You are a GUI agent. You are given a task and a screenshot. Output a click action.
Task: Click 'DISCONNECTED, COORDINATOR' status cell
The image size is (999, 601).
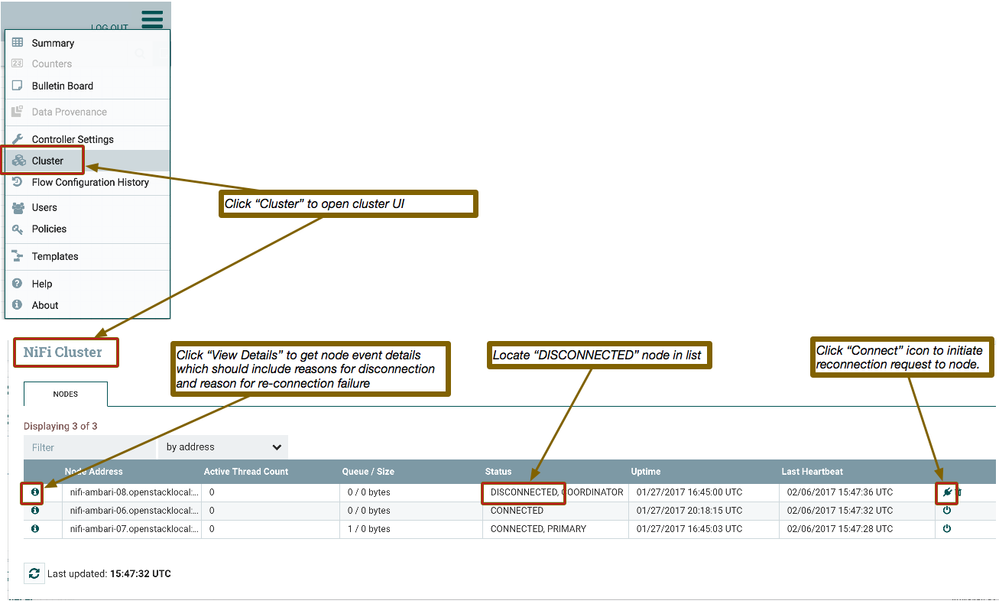coord(557,492)
